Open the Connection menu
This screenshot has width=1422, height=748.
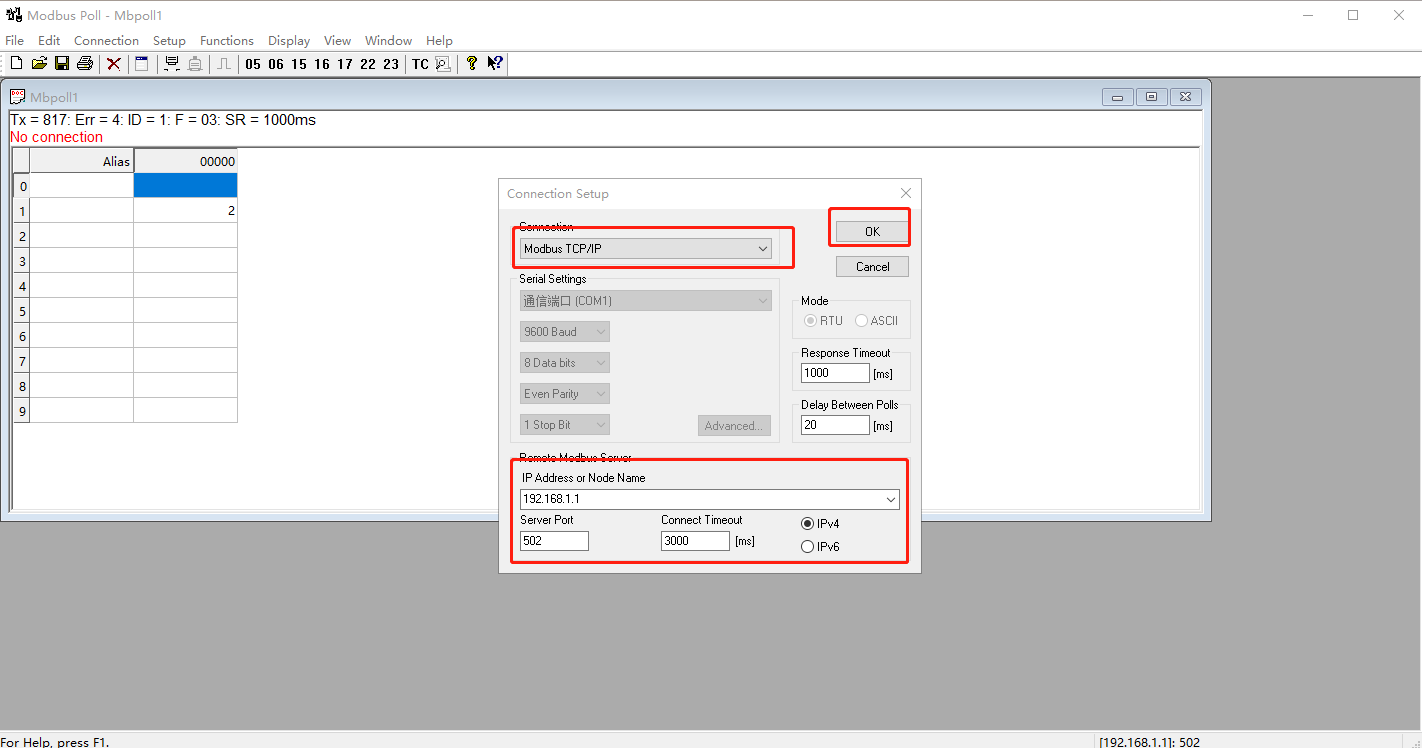click(106, 41)
